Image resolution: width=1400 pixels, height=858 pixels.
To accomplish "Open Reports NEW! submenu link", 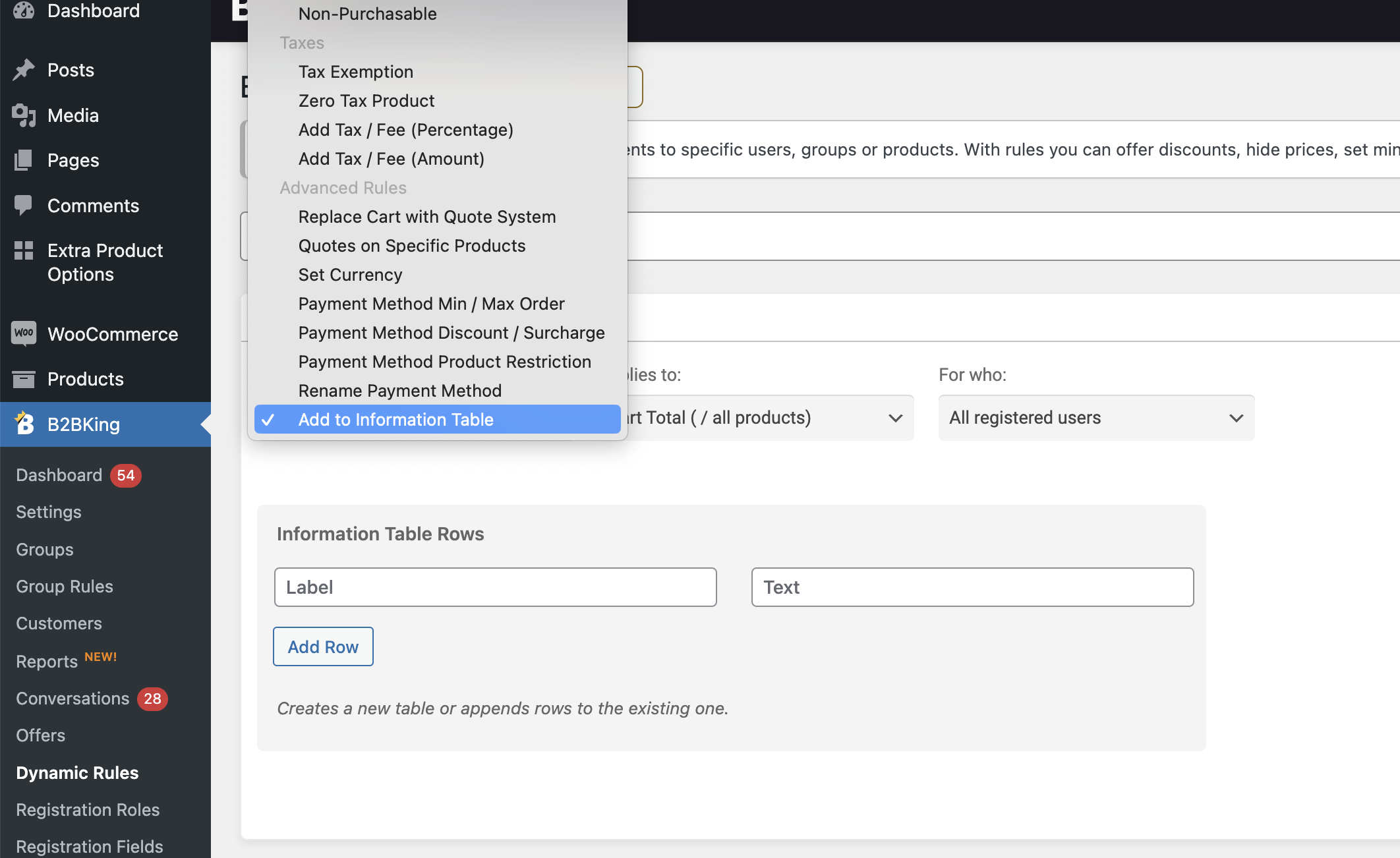I will 66,661.
